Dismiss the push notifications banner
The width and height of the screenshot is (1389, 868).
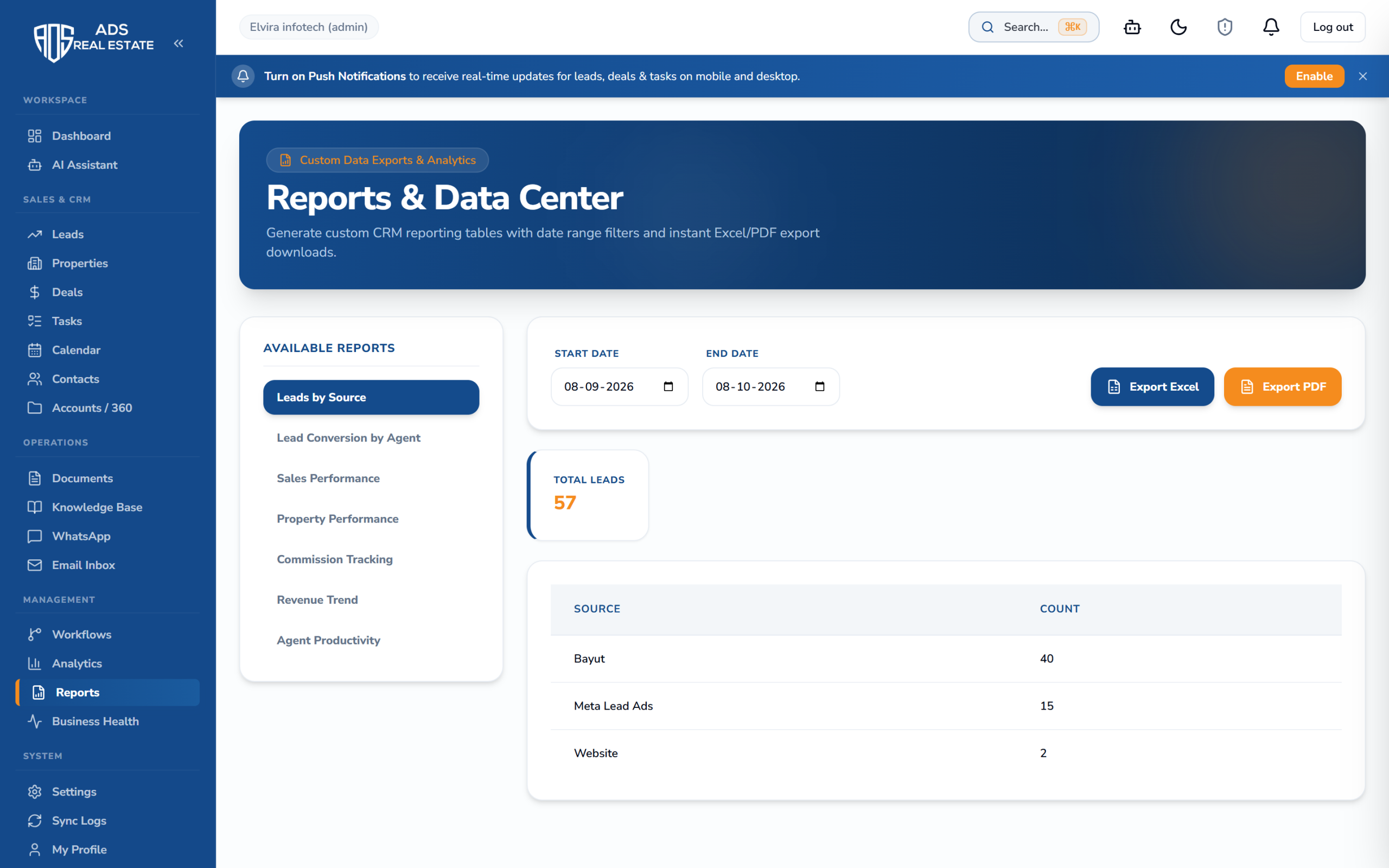1362,76
